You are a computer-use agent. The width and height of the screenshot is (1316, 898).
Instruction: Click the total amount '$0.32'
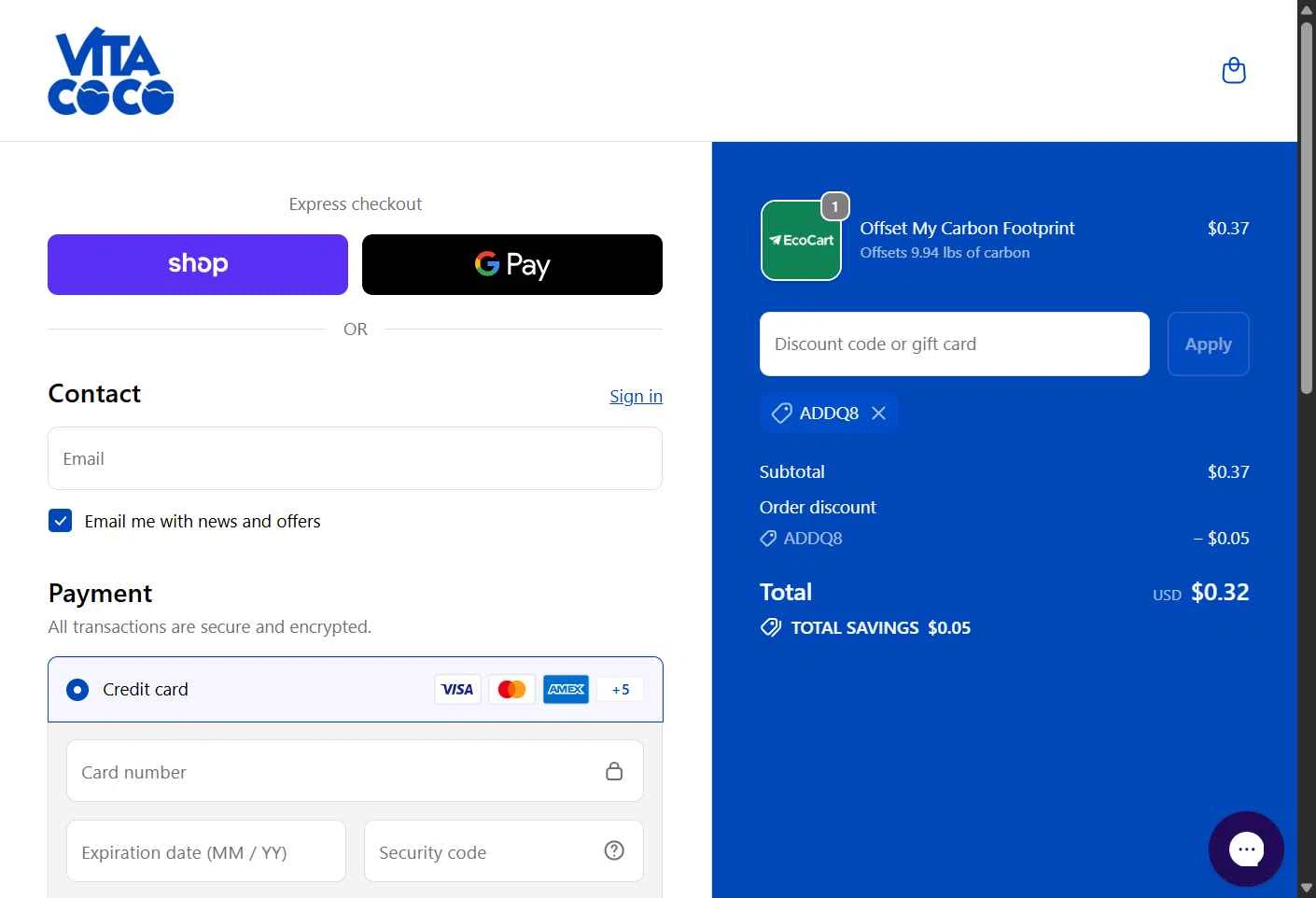point(1220,592)
